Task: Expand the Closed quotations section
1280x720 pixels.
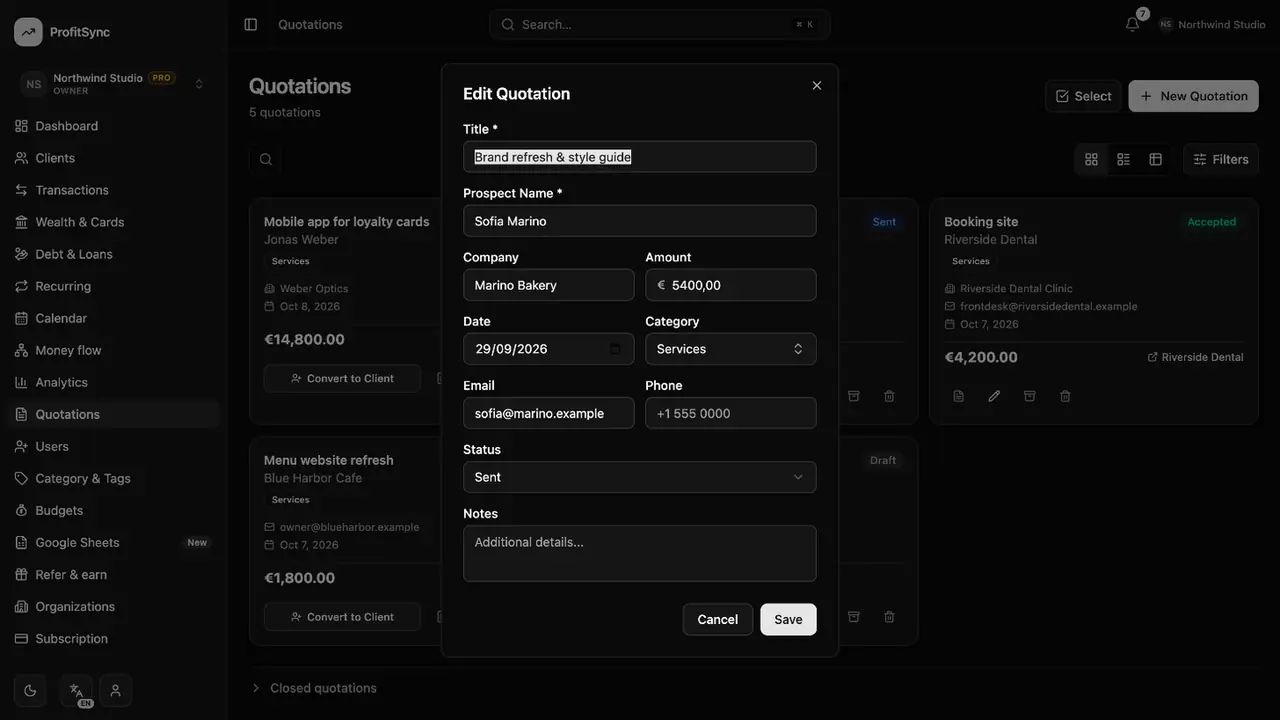Action: [314, 688]
